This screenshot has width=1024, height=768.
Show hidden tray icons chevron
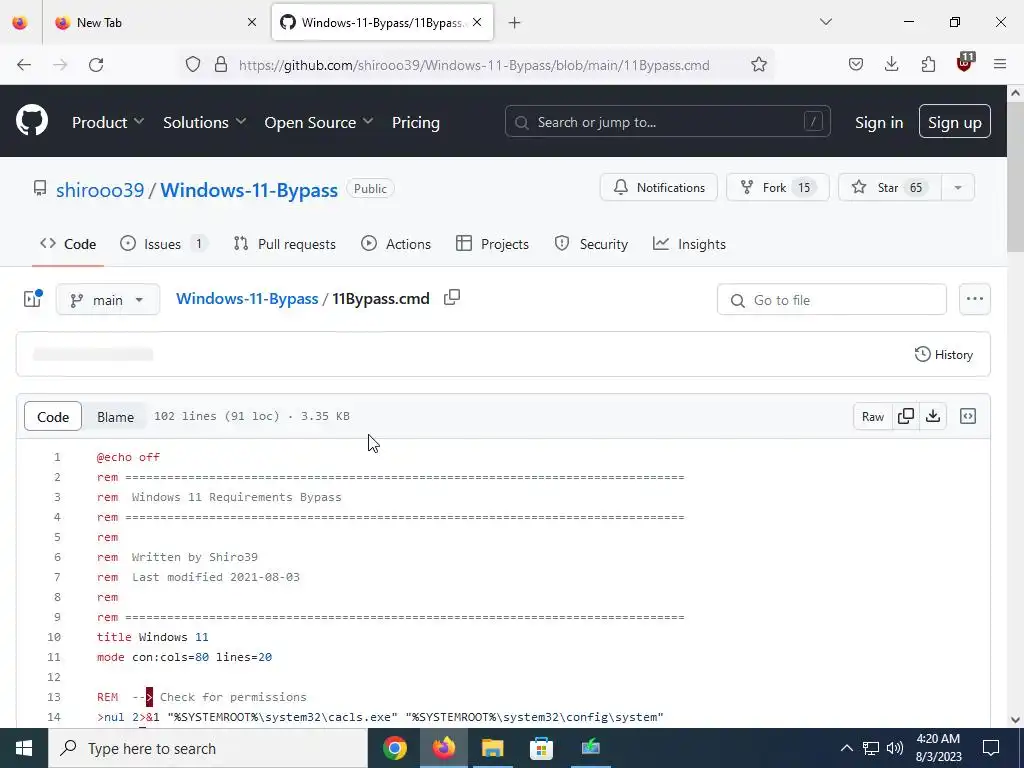tap(846, 748)
